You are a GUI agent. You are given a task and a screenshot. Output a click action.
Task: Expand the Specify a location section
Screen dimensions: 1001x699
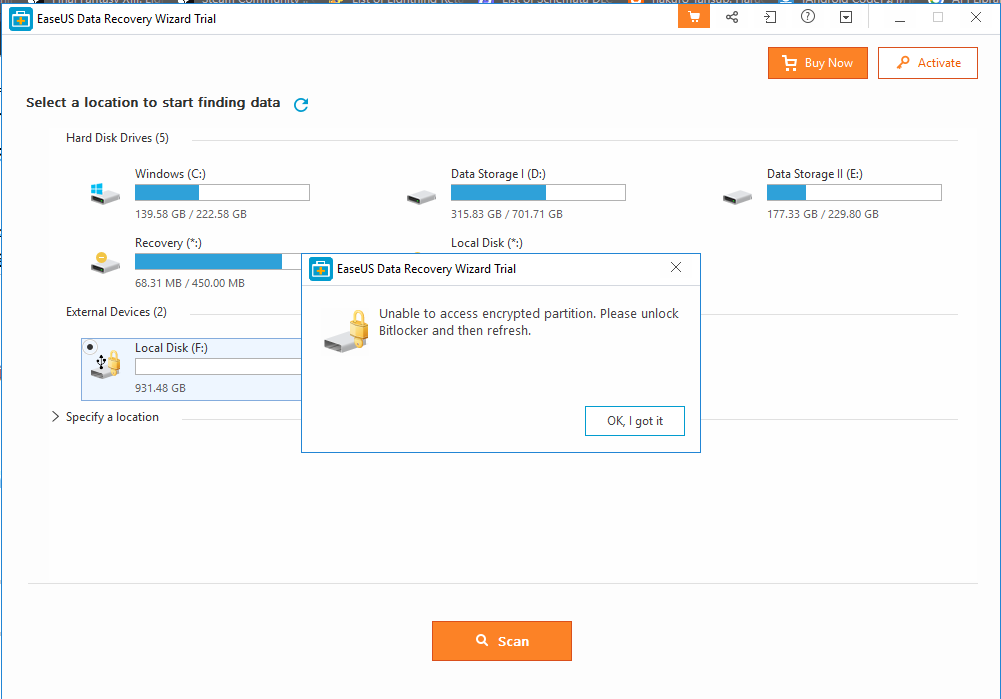(x=56, y=417)
